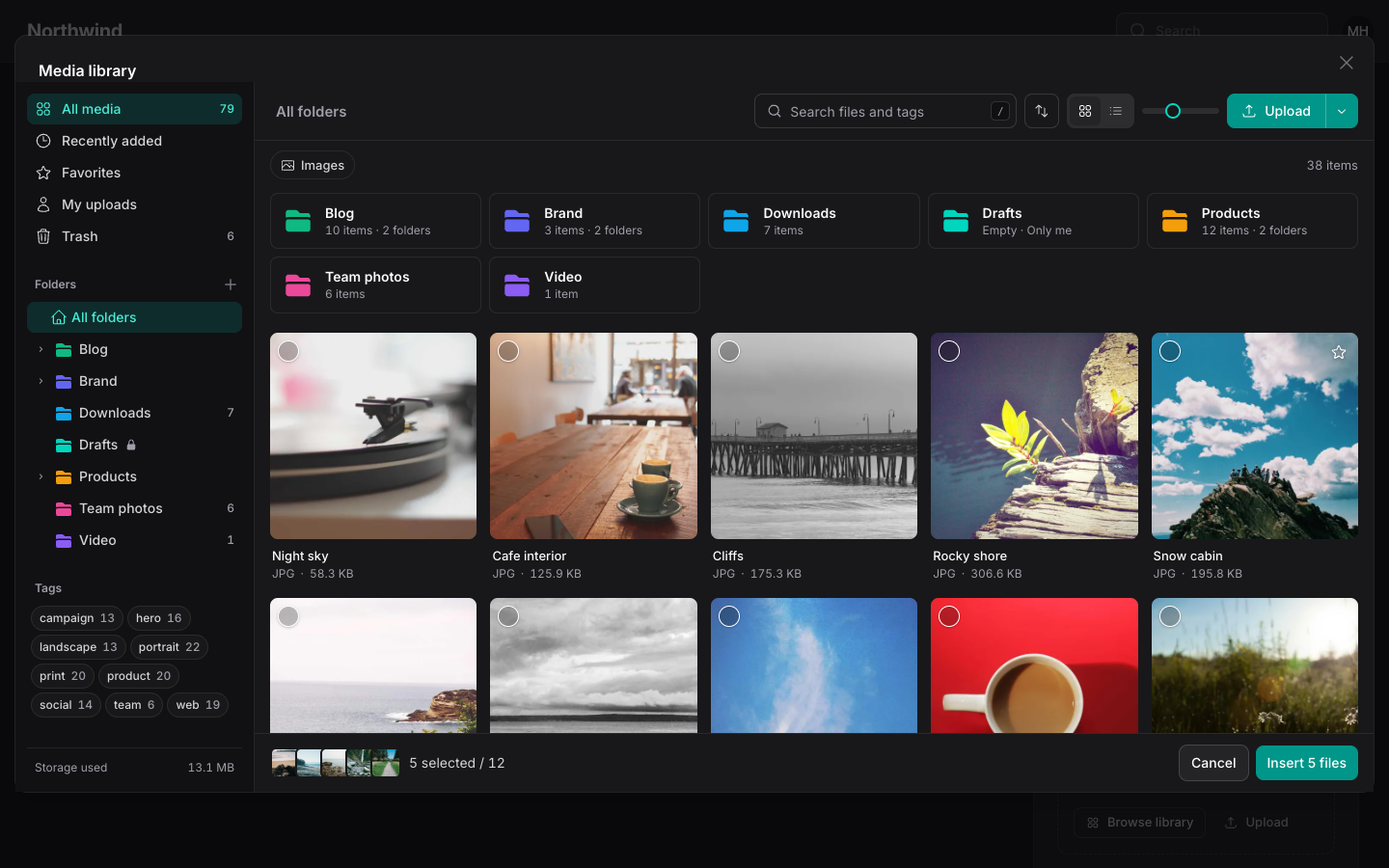This screenshot has height=868, width=1389.
Task: Select the red coffee cup image checkbox
Action: coord(949,616)
